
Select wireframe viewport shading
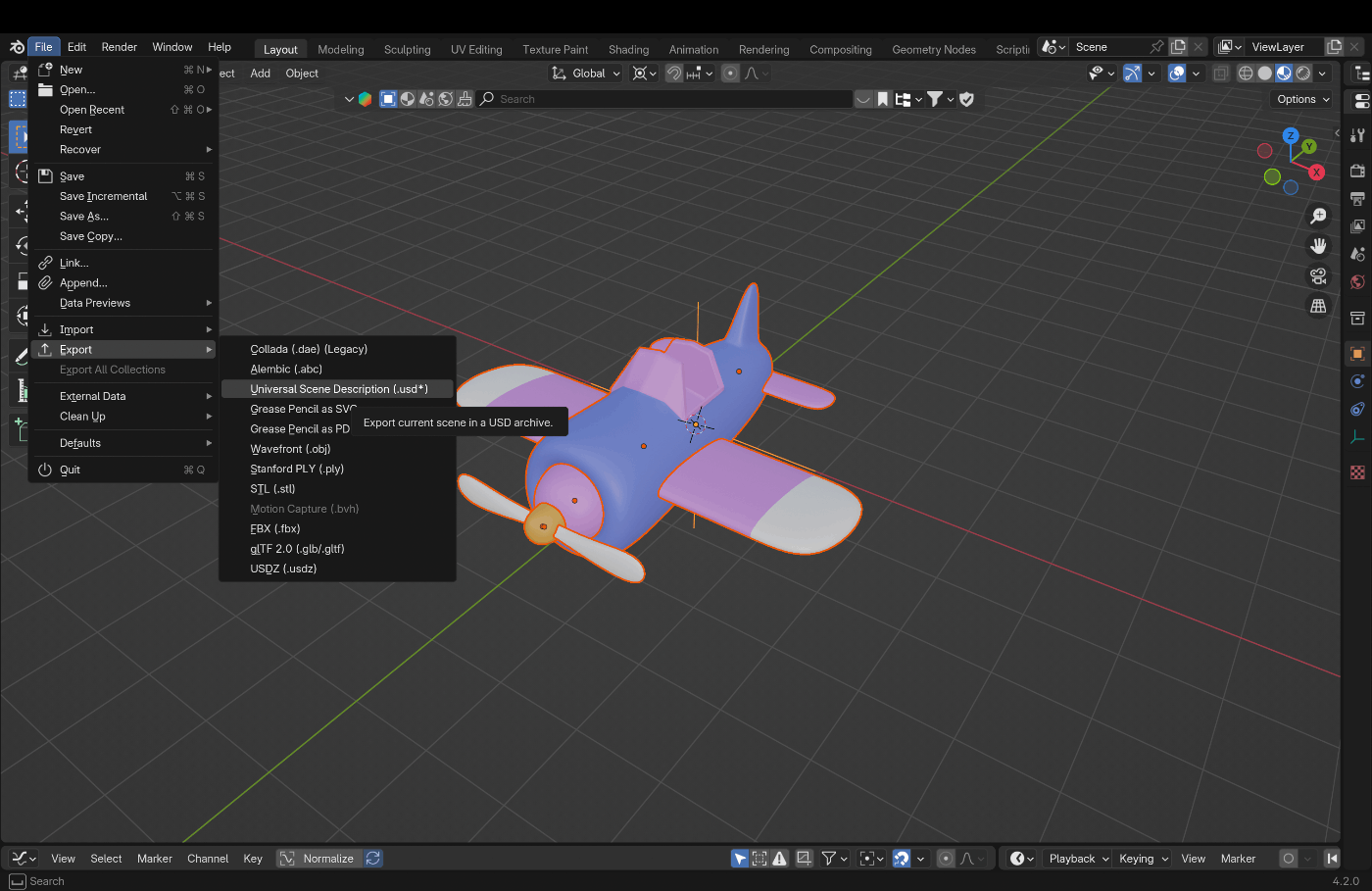click(x=1246, y=74)
